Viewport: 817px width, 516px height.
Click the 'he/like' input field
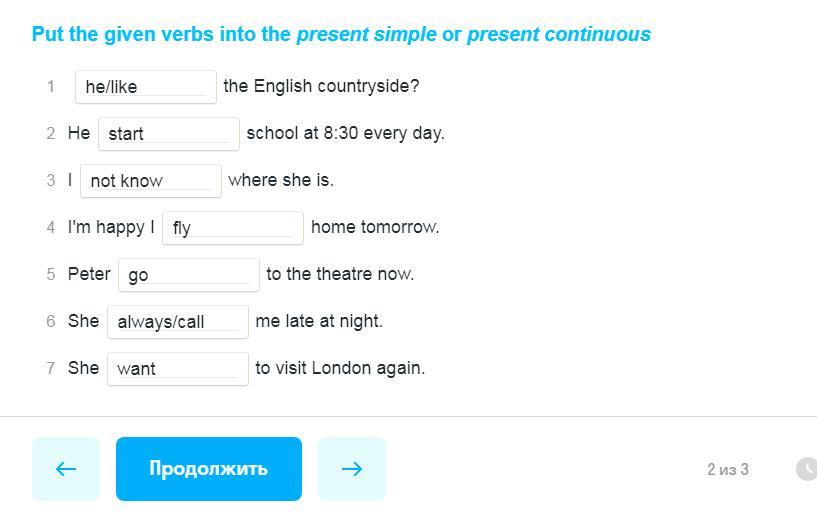146,87
